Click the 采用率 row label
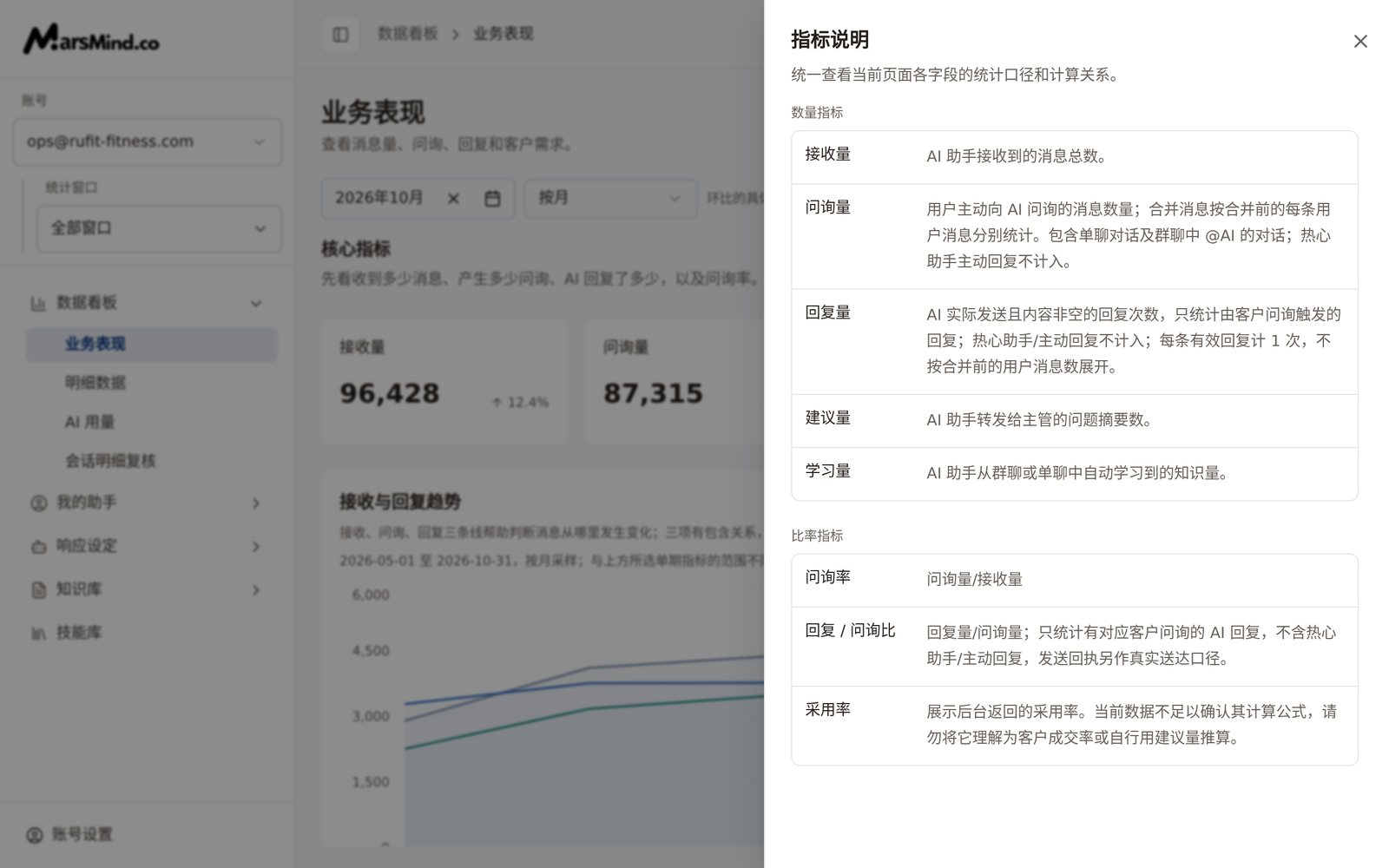Viewport: 1389px width, 868px height. tap(828, 709)
